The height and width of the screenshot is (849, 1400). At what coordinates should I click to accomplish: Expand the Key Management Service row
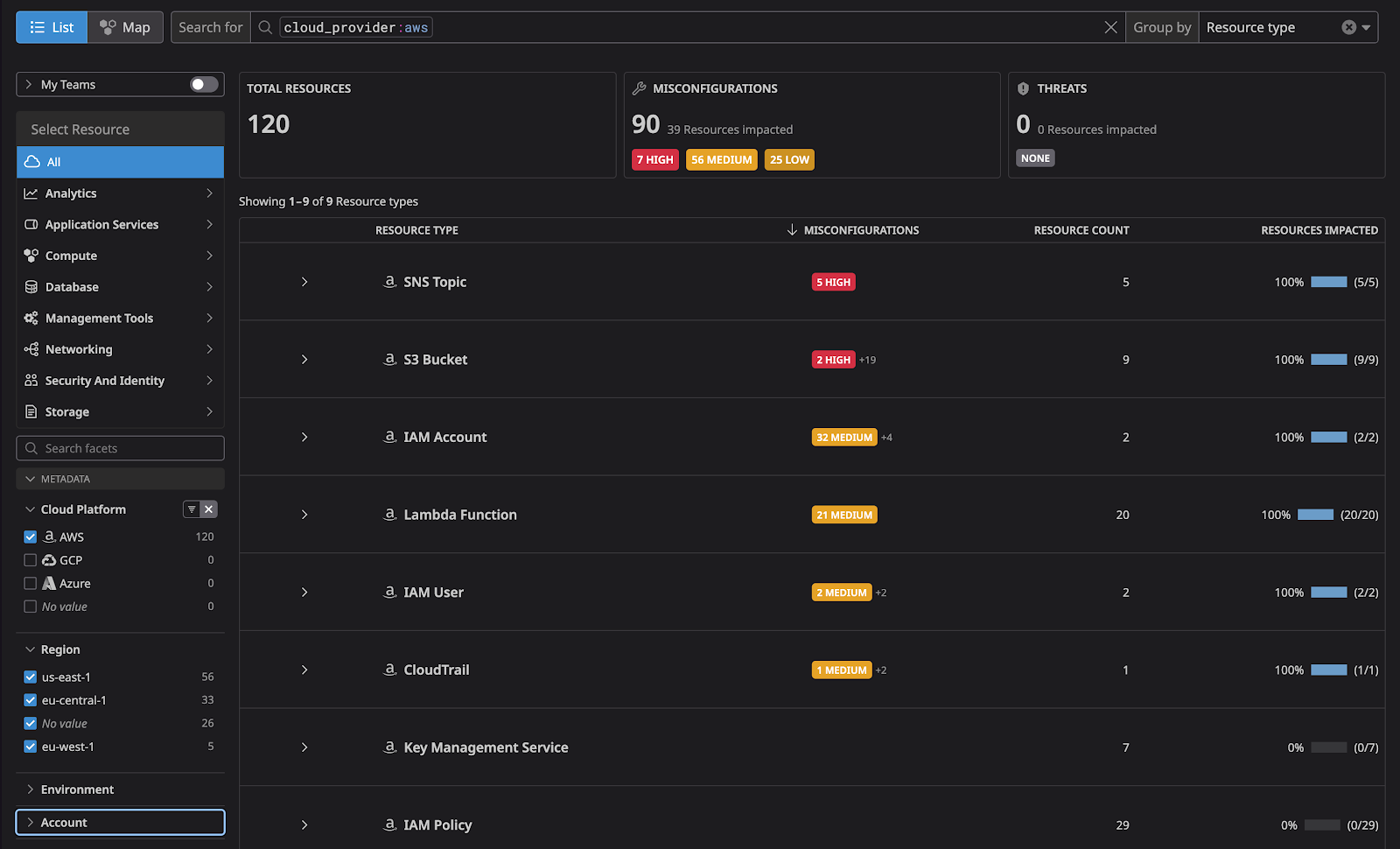pyautogui.click(x=304, y=747)
